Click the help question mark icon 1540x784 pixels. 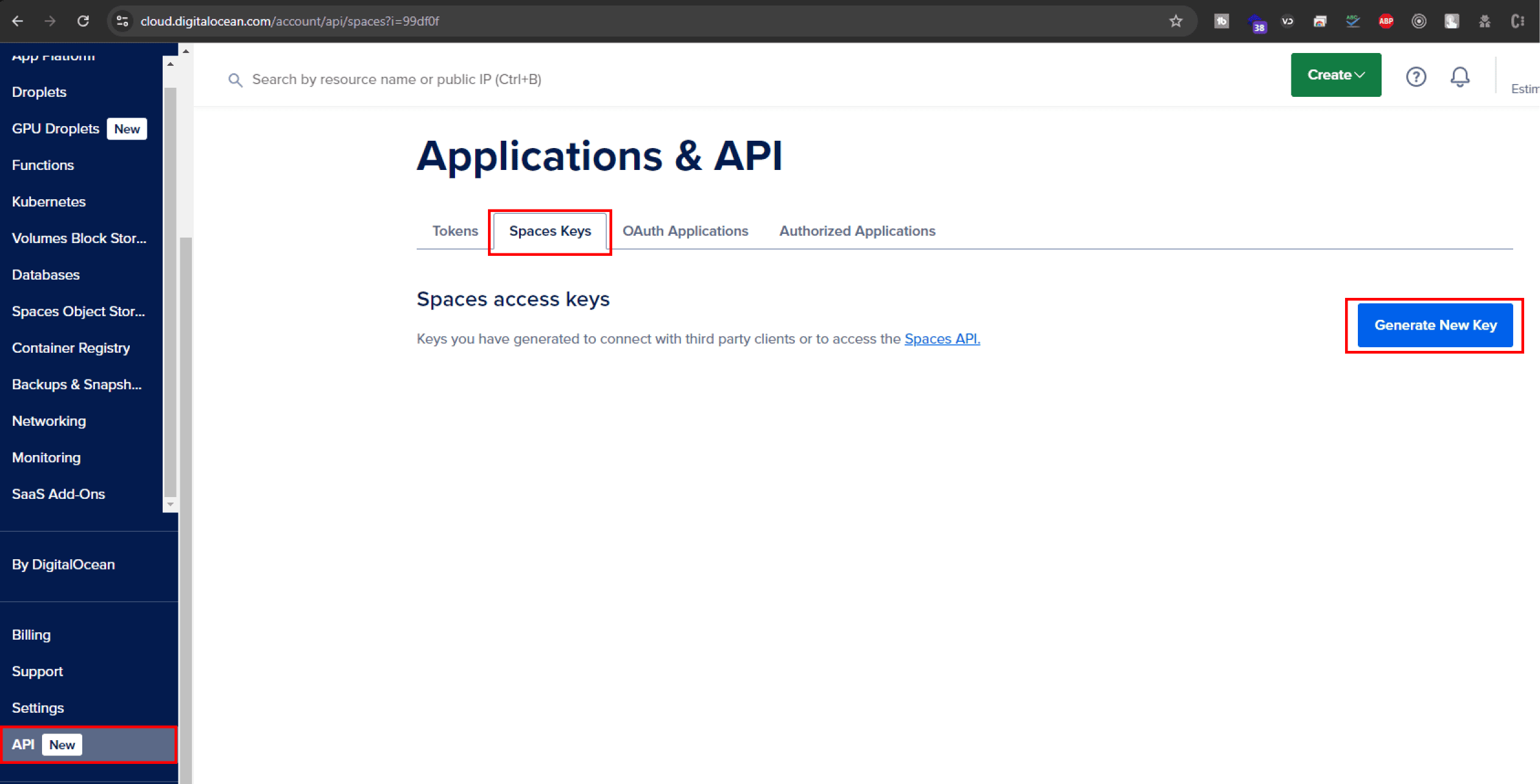(x=1416, y=77)
